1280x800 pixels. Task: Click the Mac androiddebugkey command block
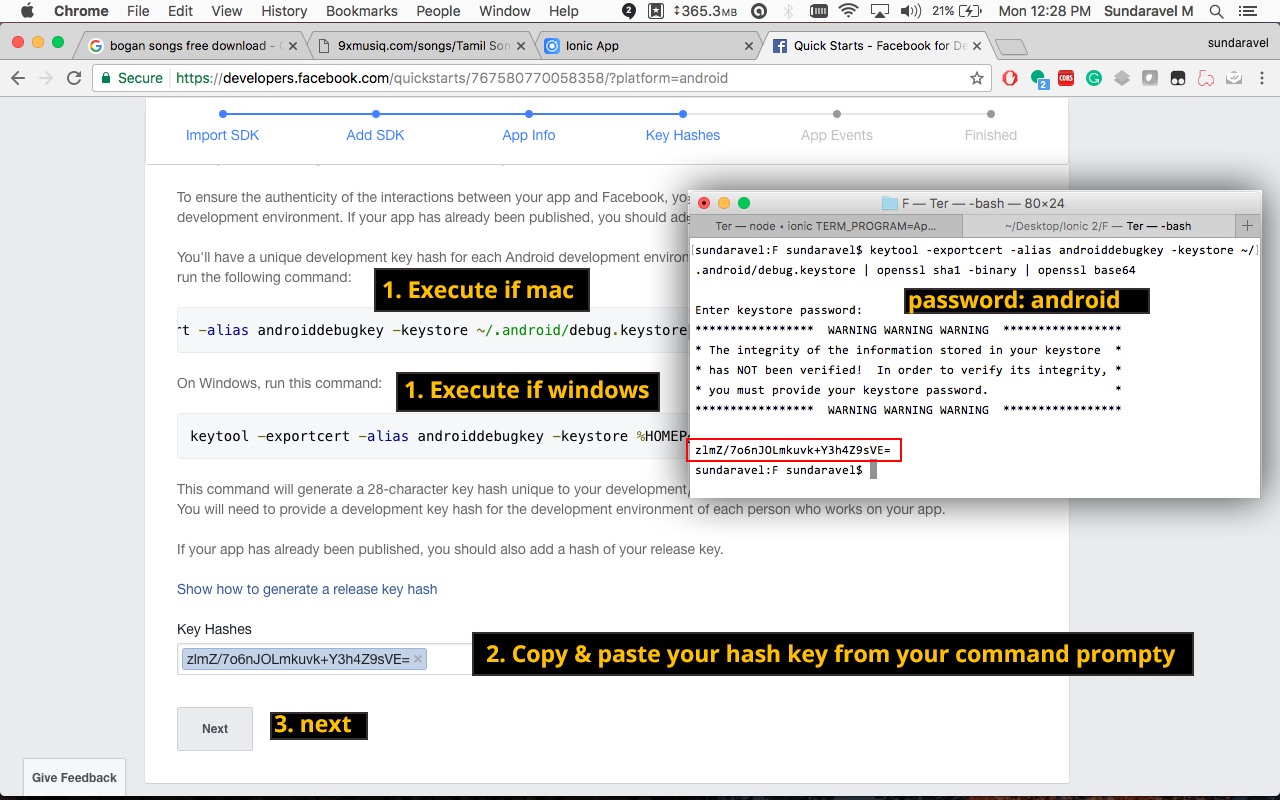click(x=432, y=330)
